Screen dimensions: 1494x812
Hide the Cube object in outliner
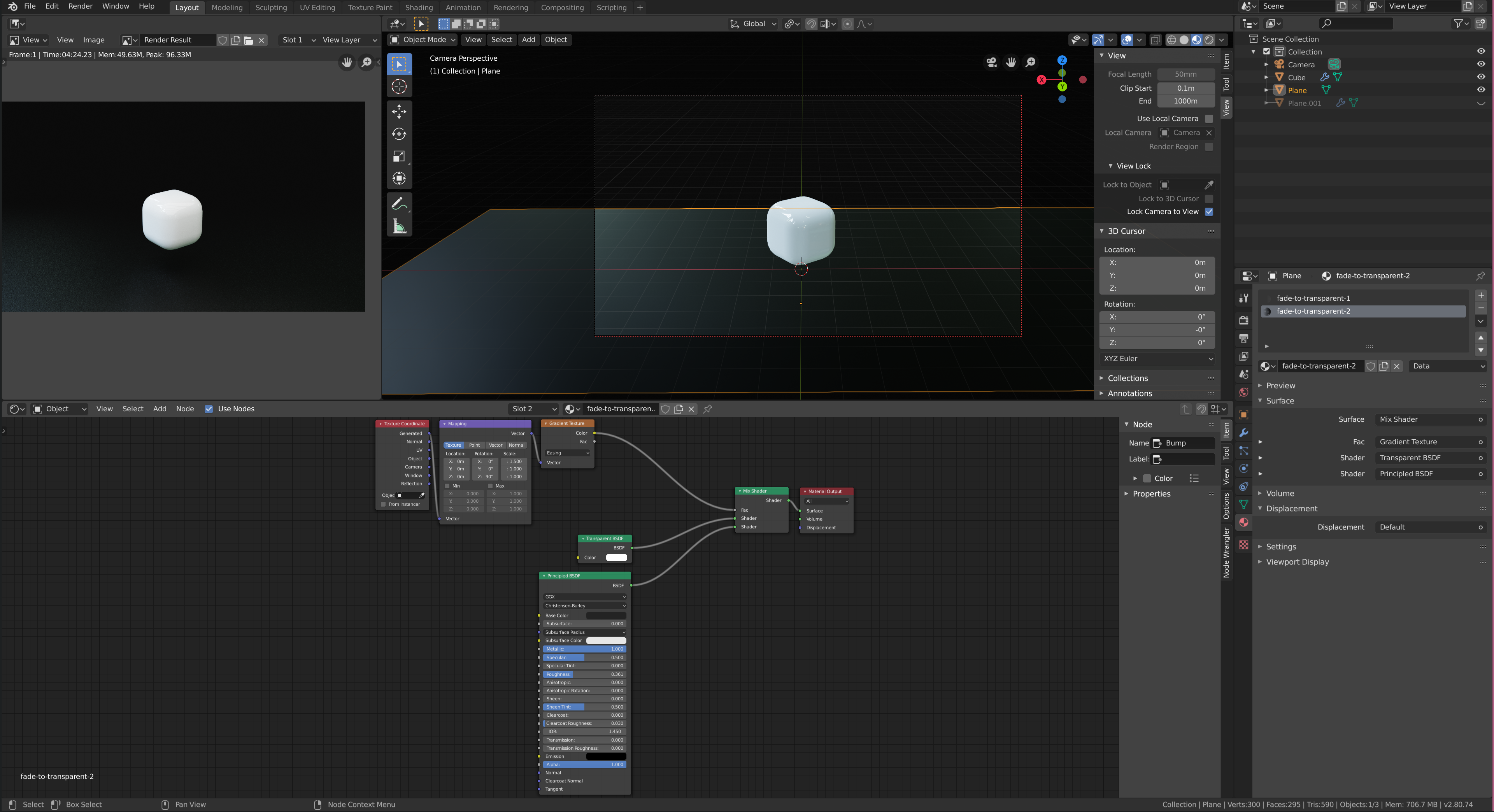point(1481,77)
